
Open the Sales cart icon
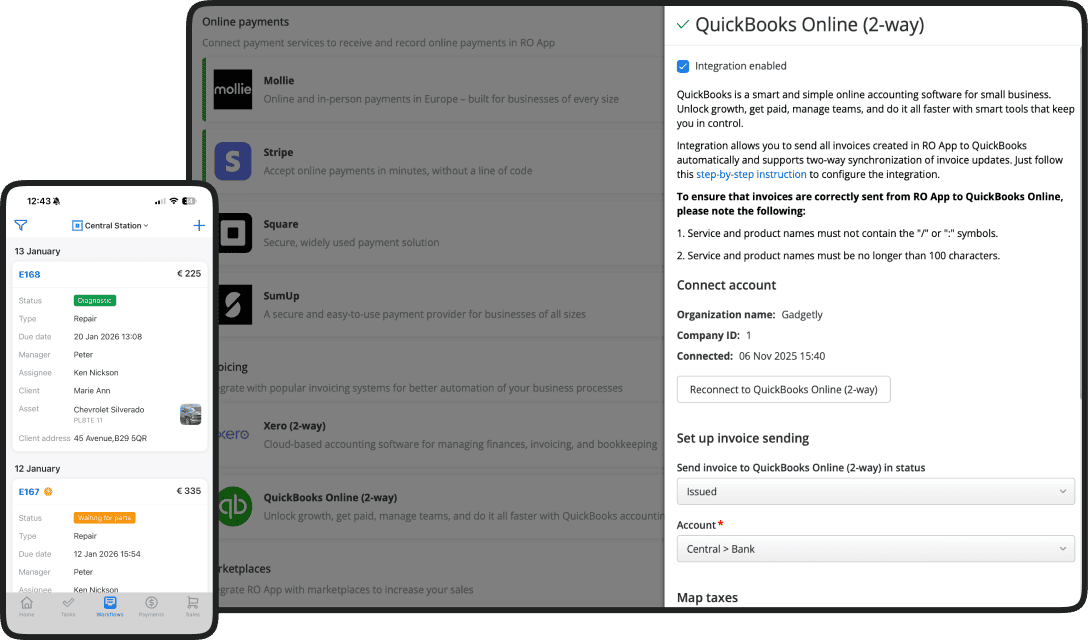coord(192,605)
